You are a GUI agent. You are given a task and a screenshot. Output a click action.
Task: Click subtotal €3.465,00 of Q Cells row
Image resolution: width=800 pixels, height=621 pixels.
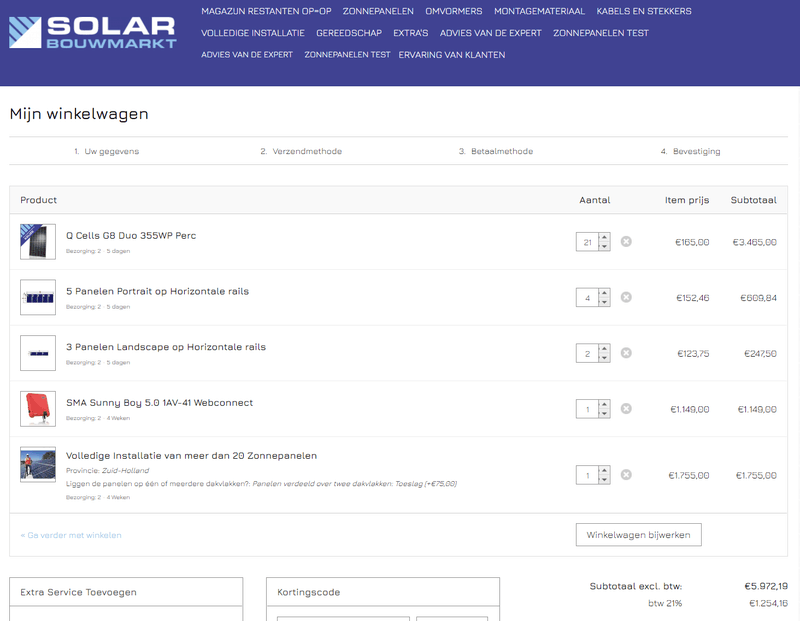755,242
